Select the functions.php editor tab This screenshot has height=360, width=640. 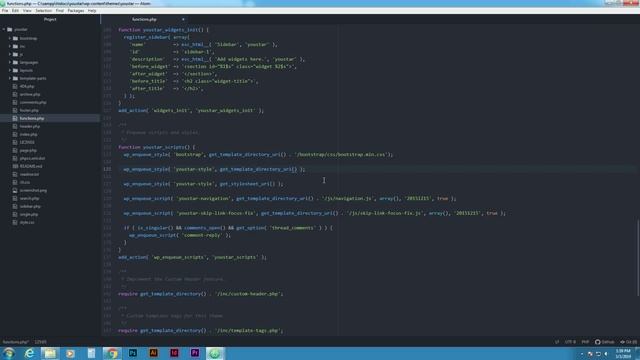[144, 19]
